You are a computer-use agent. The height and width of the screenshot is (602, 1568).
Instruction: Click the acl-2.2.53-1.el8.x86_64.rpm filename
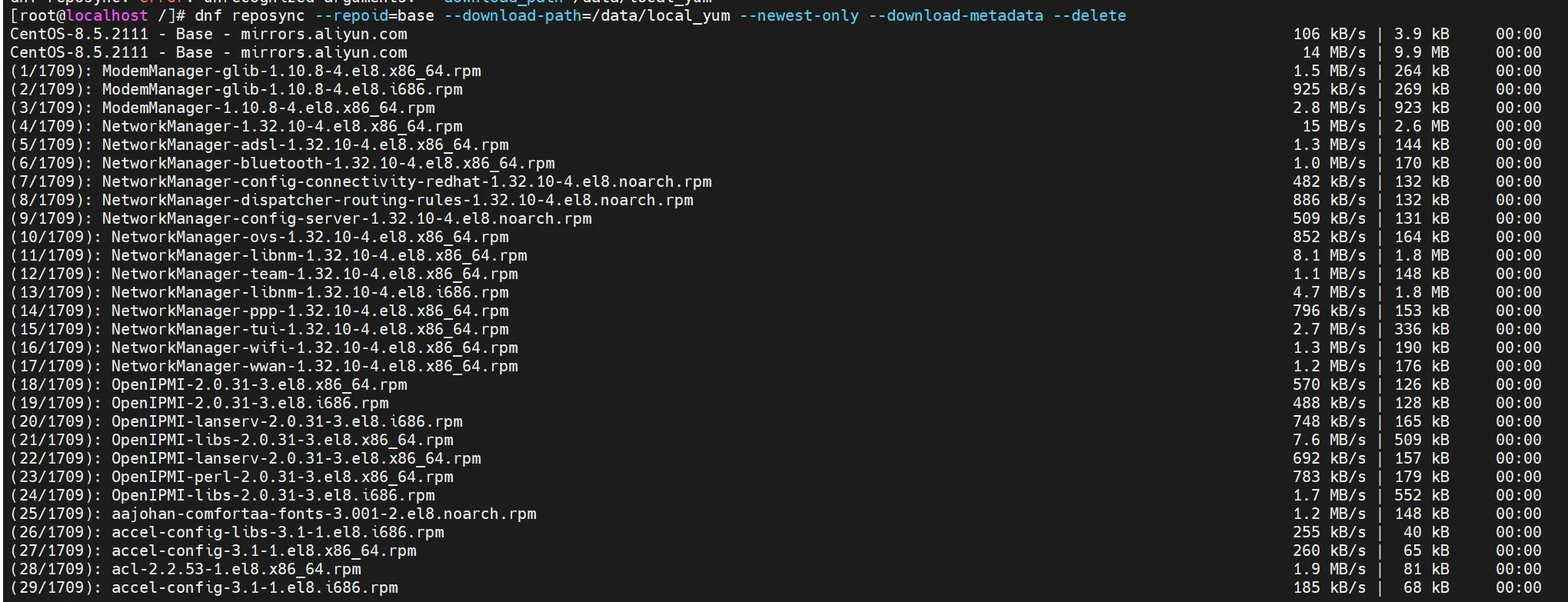click(236, 569)
